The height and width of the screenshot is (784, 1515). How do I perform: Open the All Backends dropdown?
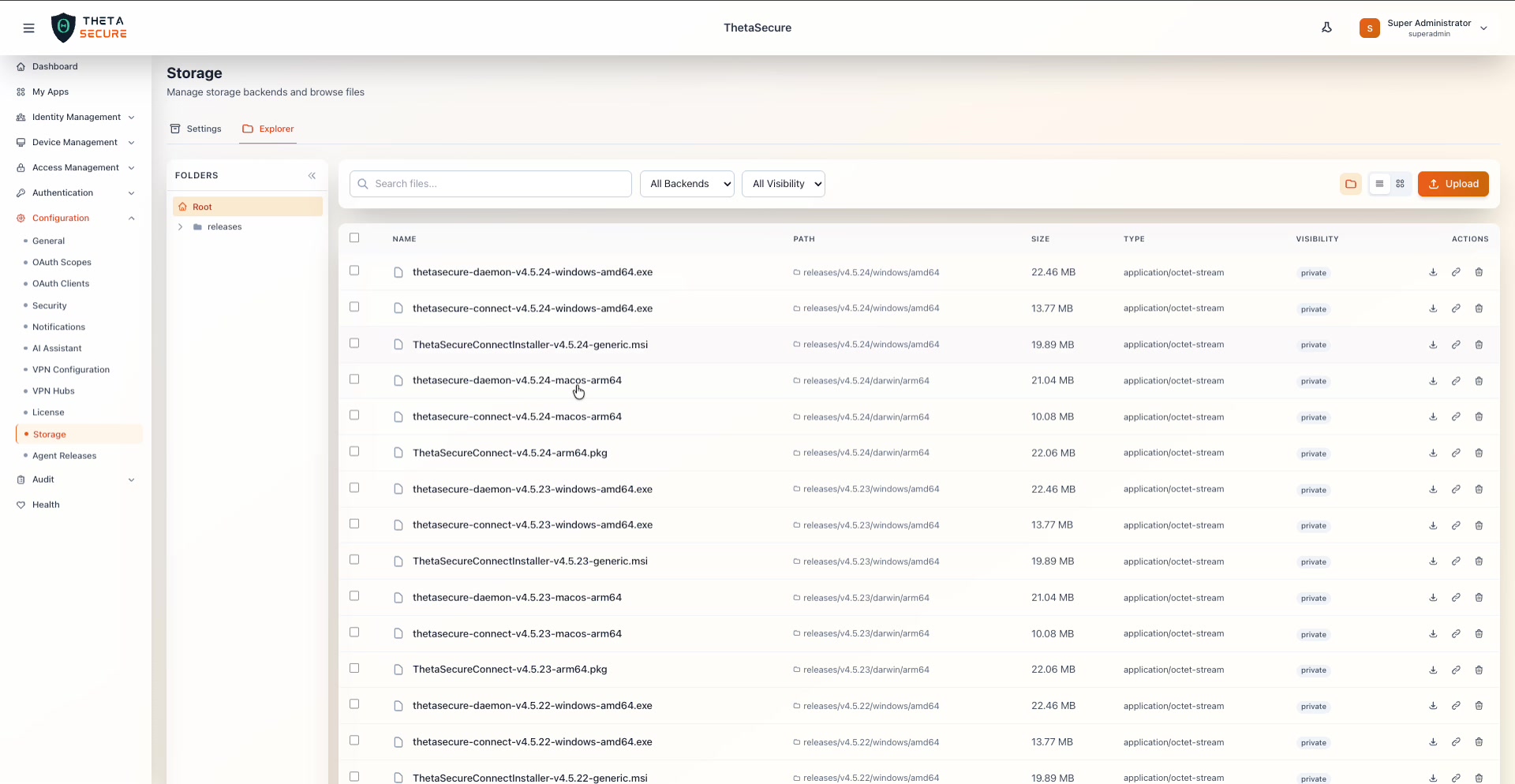[686, 183]
